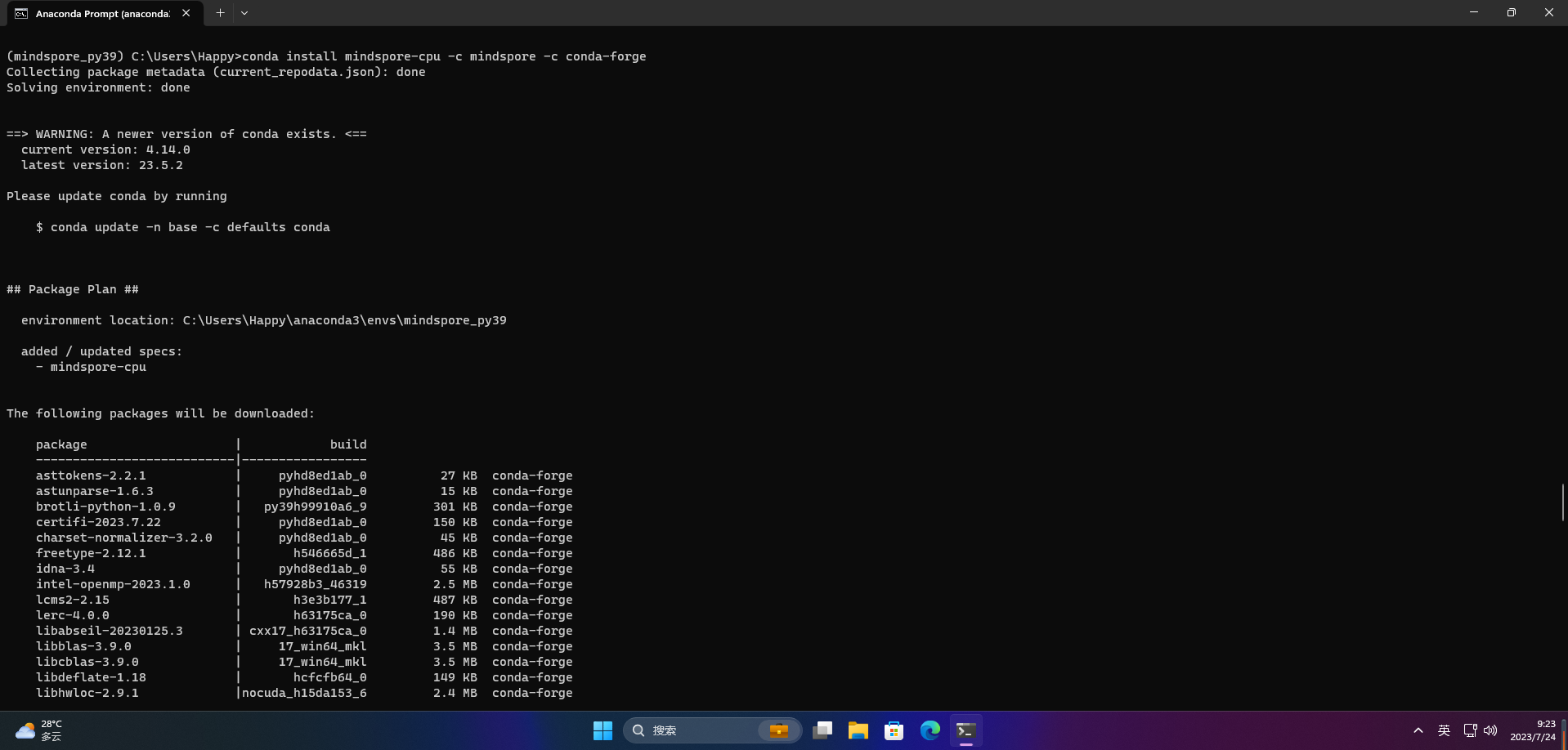Open Task View from the taskbar

tap(822, 730)
